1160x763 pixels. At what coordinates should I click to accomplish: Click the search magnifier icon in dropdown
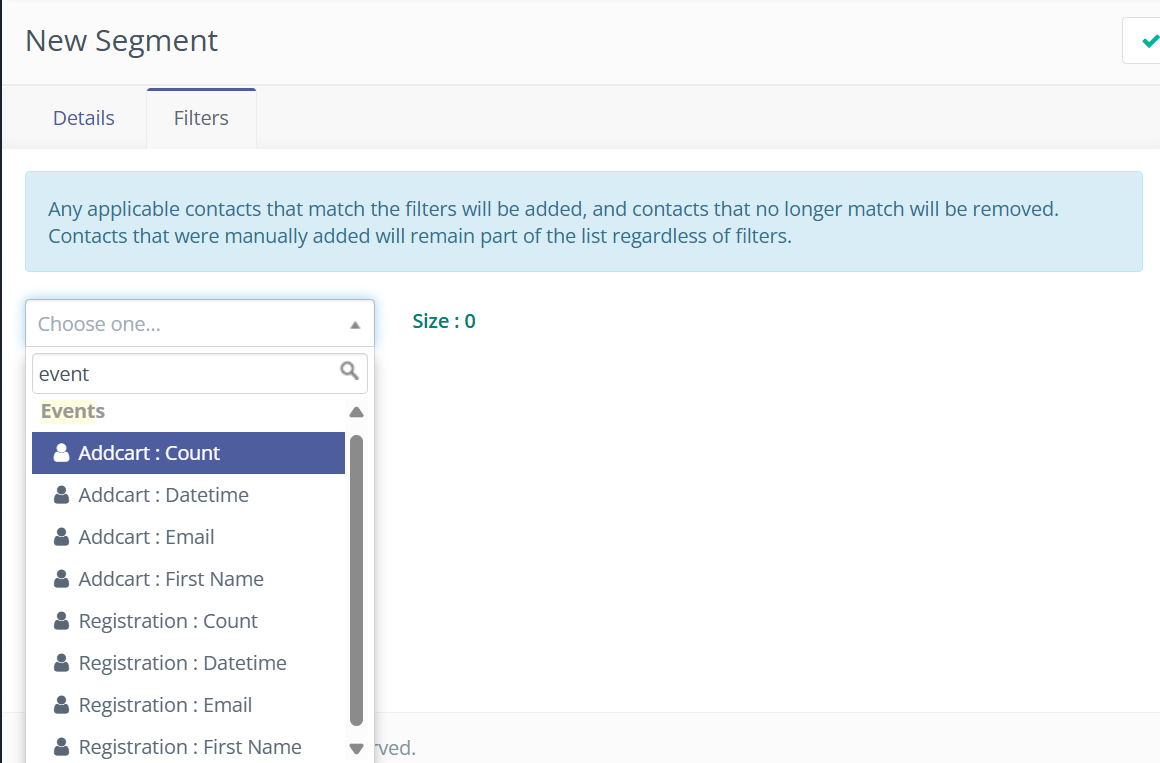click(349, 371)
